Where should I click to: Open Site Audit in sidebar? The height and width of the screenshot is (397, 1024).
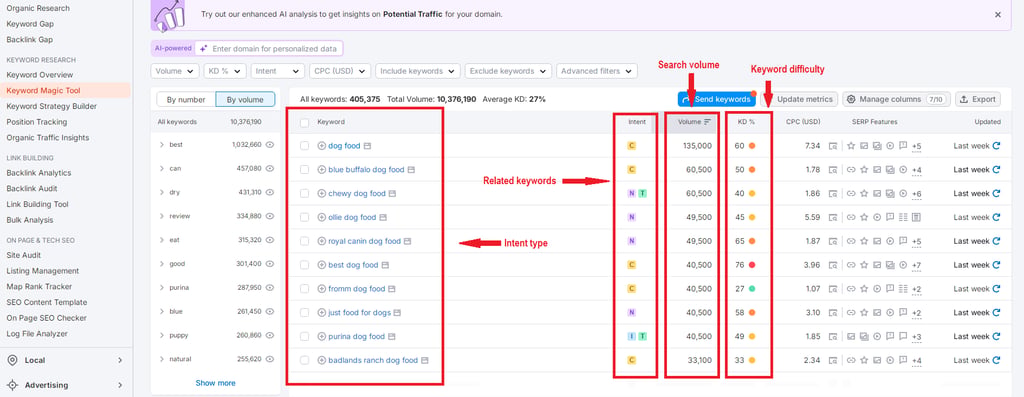24,255
